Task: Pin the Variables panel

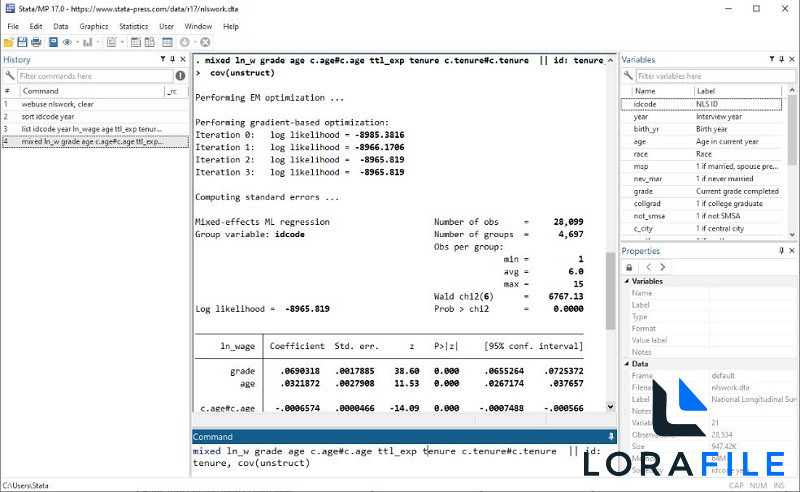Action: [782, 59]
